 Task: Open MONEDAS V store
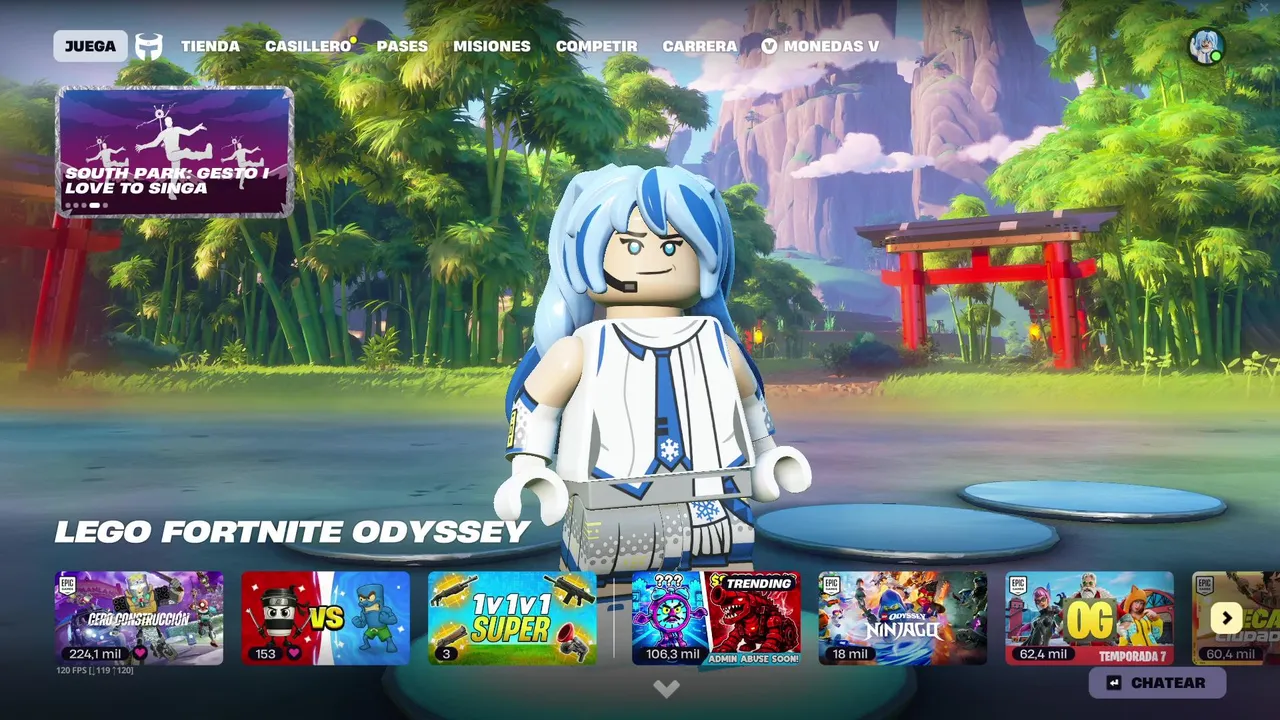(x=820, y=46)
